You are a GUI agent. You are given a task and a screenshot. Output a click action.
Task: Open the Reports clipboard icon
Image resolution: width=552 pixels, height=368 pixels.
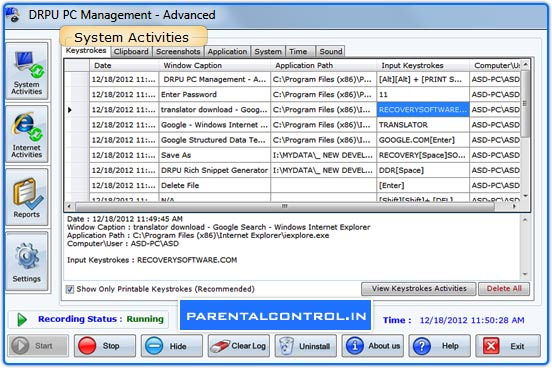tap(27, 197)
